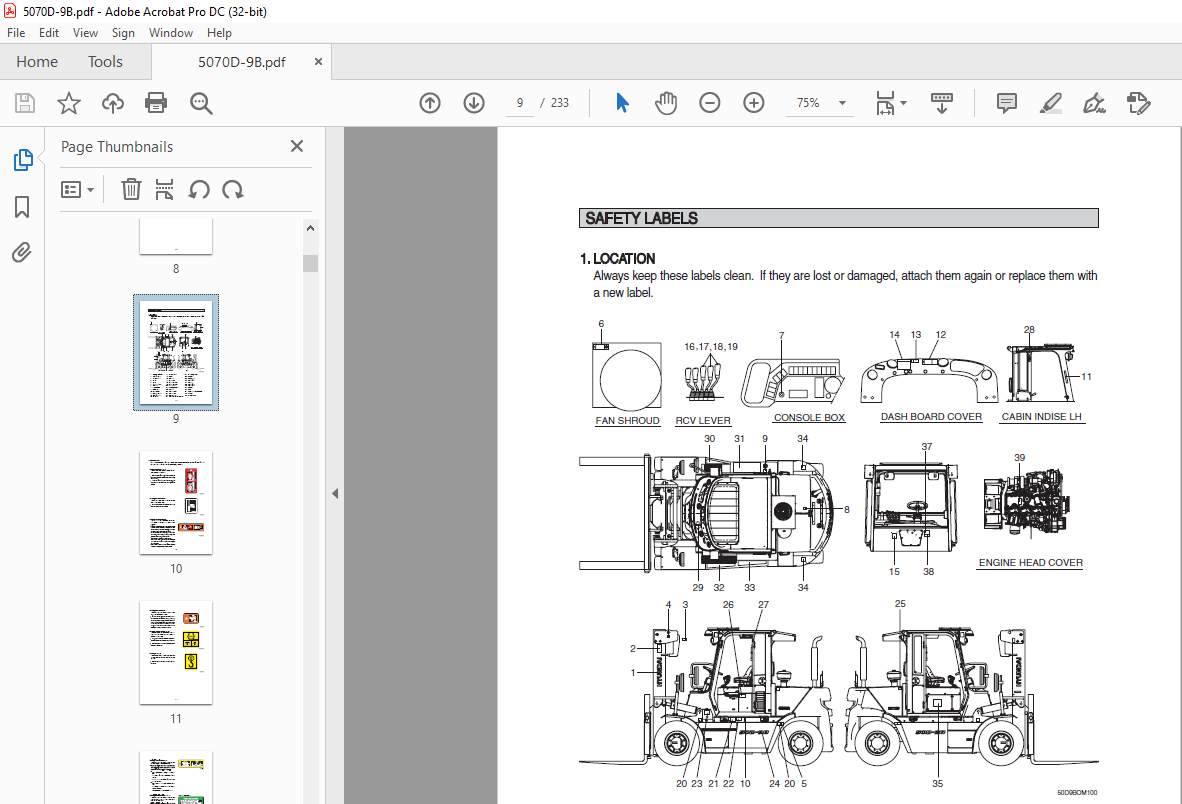This screenshot has width=1182, height=804.
Task: Open the Help menu
Action: pyautogui.click(x=219, y=32)
